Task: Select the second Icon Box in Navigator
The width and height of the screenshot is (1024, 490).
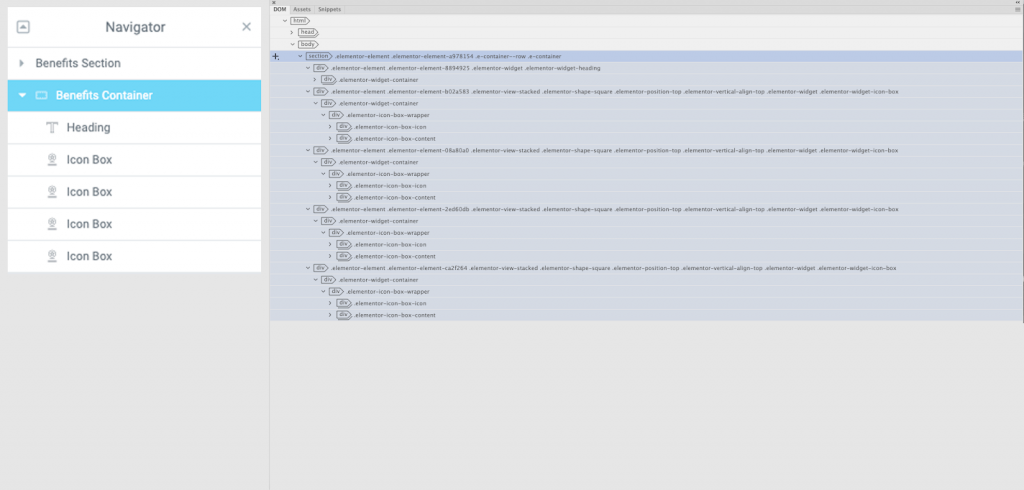Action: 89,192
